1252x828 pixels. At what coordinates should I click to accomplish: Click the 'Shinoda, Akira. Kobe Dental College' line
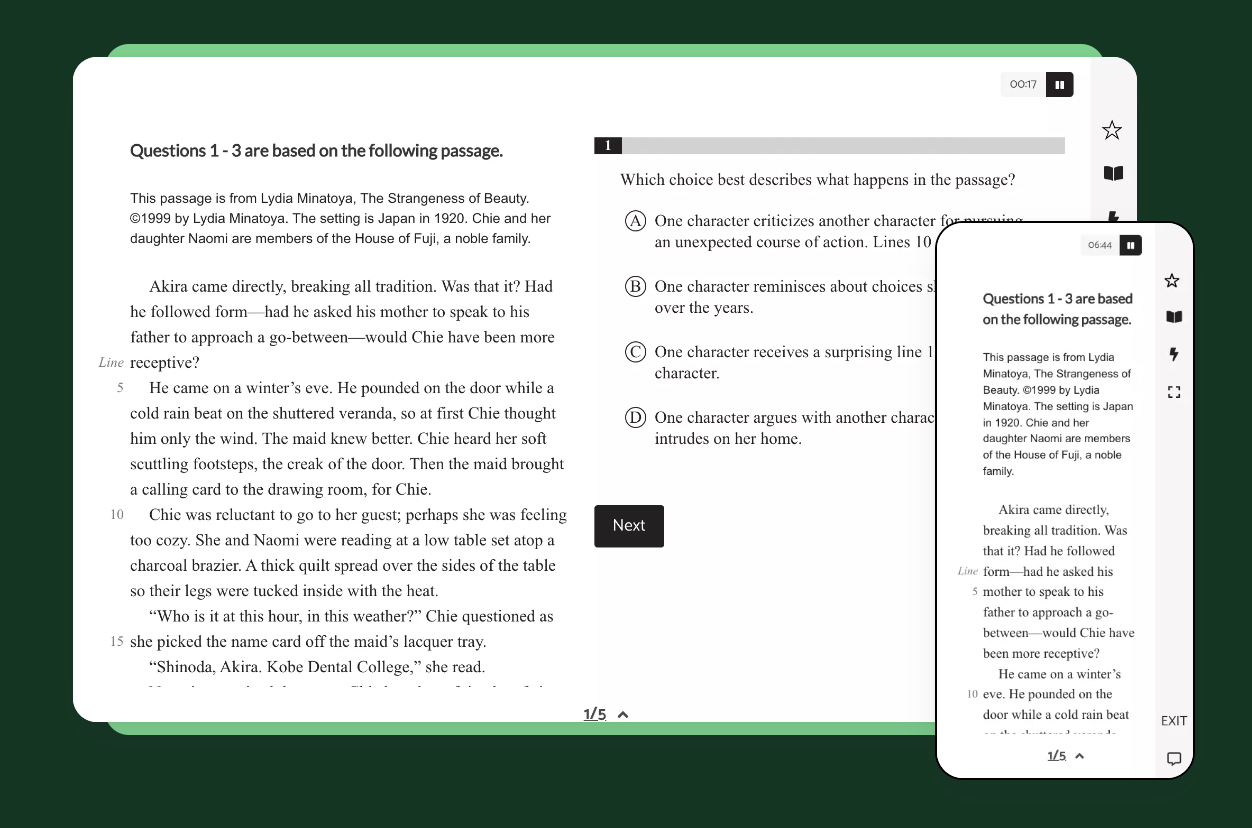(x=317, y=667)
